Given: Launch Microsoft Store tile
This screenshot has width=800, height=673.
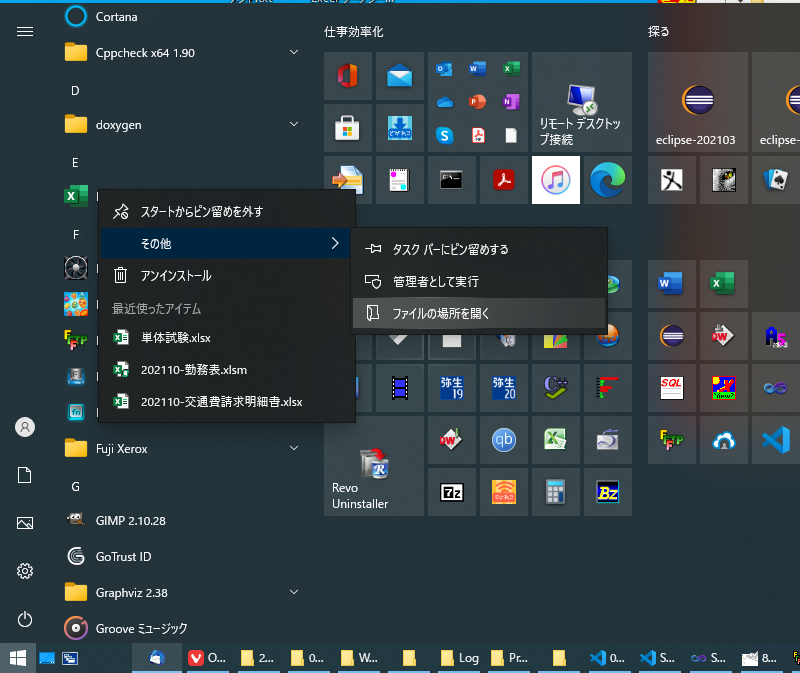Looking at the screenshot, I should point(348,128).
